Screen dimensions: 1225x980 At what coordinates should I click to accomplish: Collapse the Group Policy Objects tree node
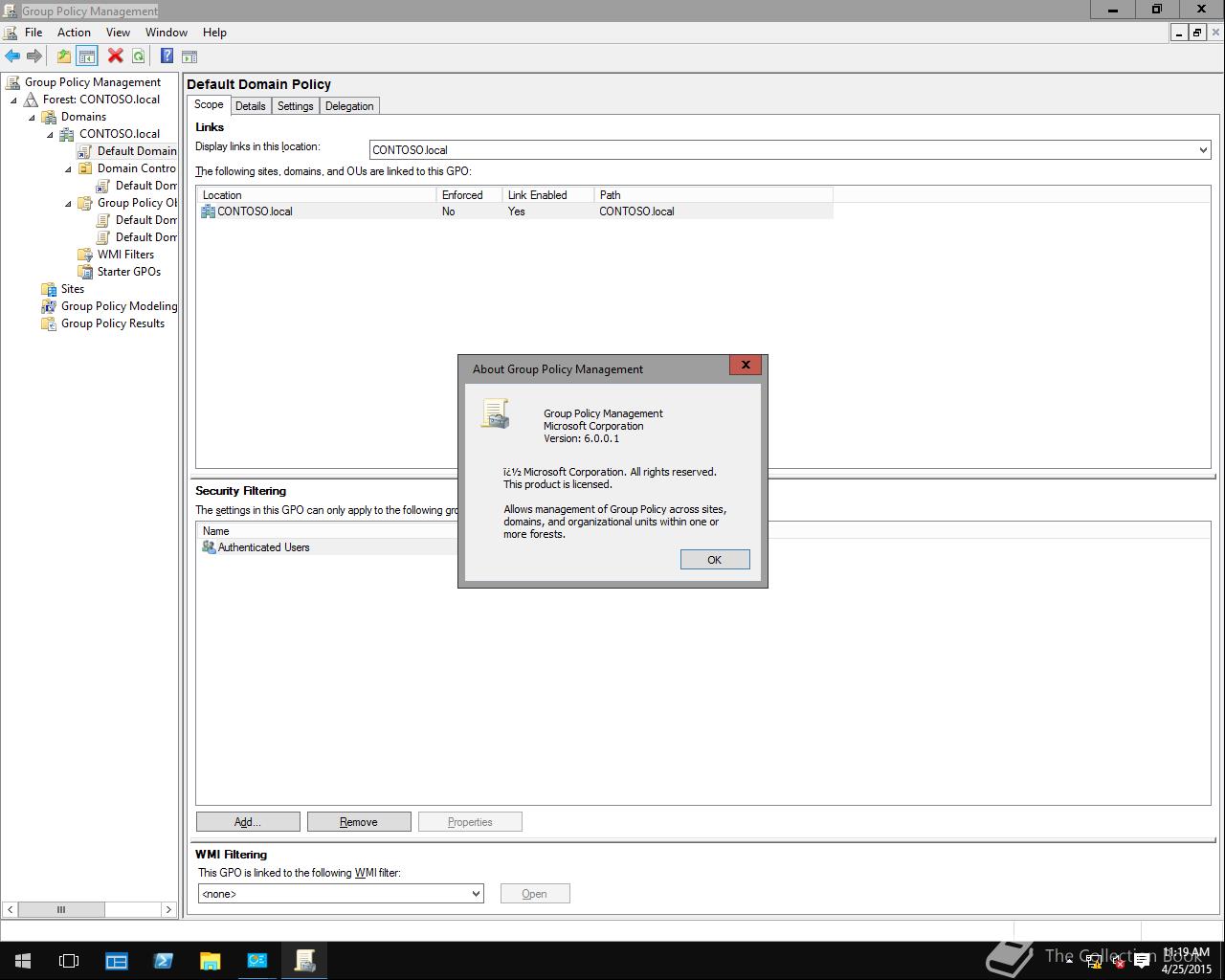click(x=68, y=203)
